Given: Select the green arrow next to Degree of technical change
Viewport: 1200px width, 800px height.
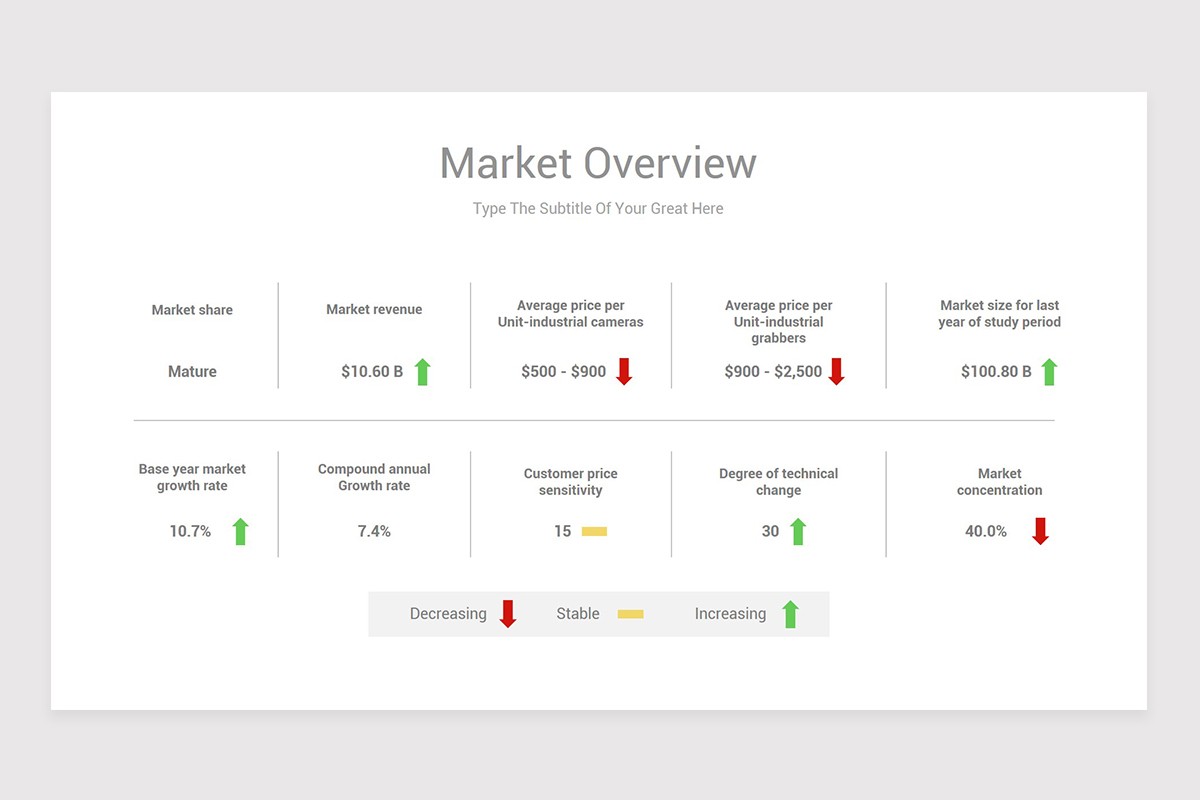Looking at the screenshot, I should (796, 531).
